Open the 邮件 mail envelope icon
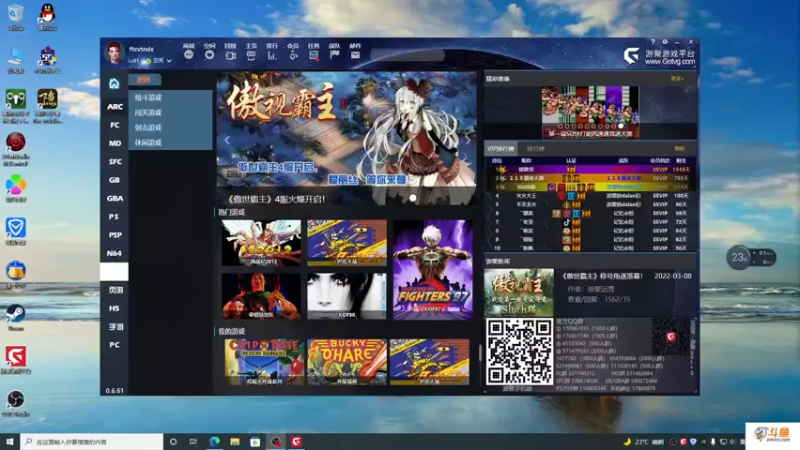Image resolution: width=800 pixels, height=450 pixels. [x=356, y=55]
